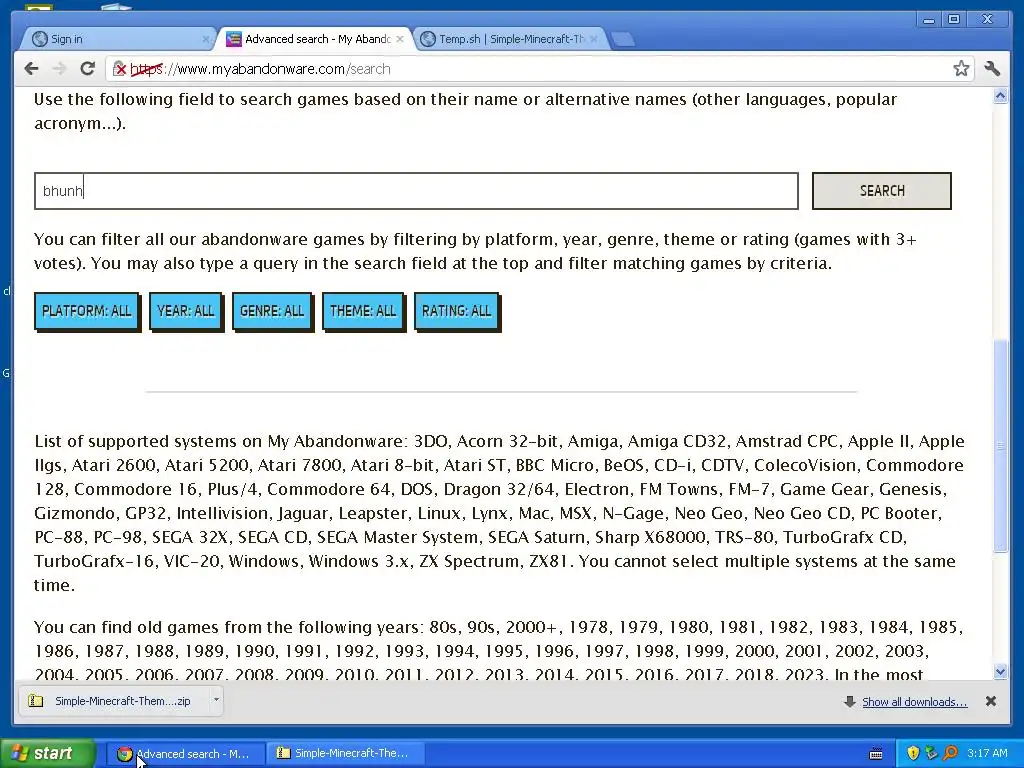Open the PLATFORM: ALL filter
Screen dimensions: 1024x768
pyautogui.click(x=87, y=312)
